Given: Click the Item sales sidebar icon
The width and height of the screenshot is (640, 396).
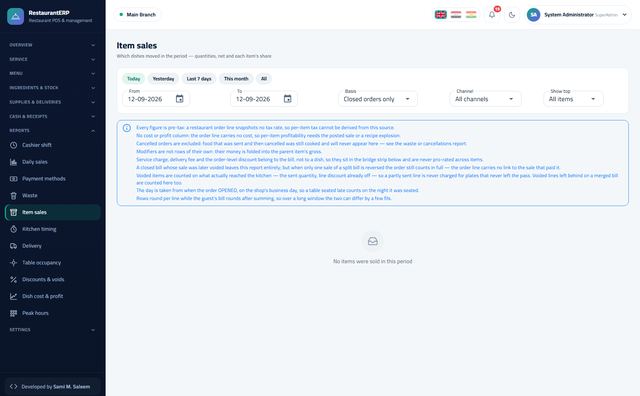Looking at the screenshot, I should click(13, 212).
